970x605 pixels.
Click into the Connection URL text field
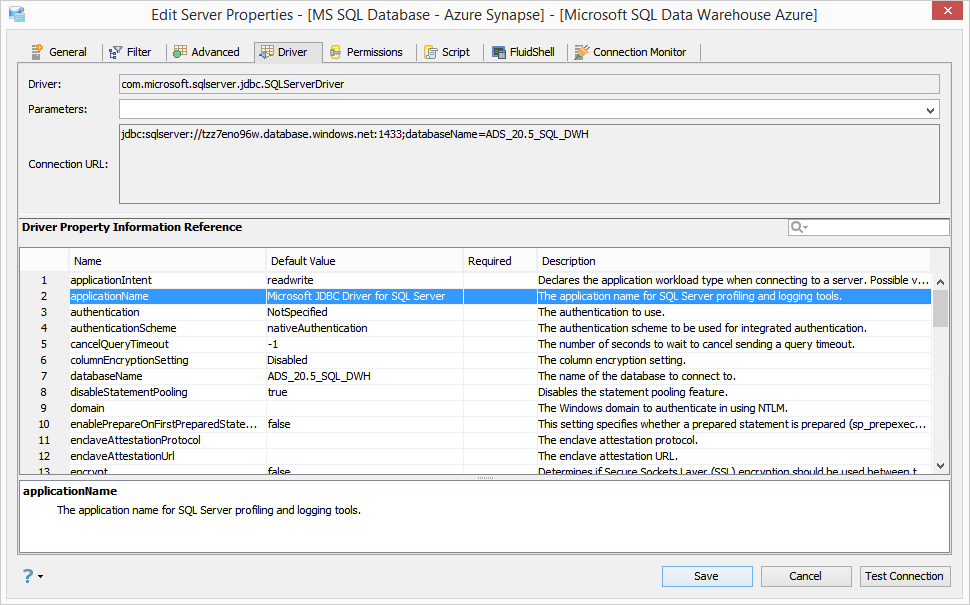tap(529, 164)
